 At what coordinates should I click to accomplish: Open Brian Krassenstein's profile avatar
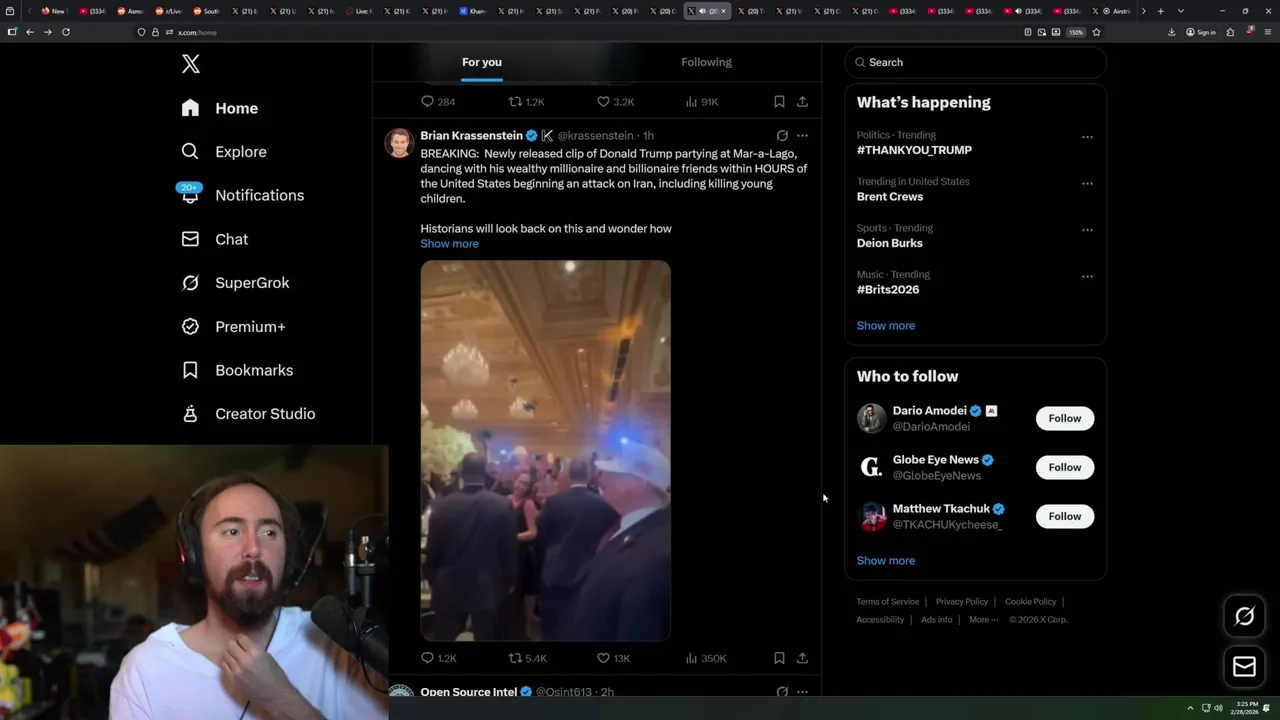point(399,143)
